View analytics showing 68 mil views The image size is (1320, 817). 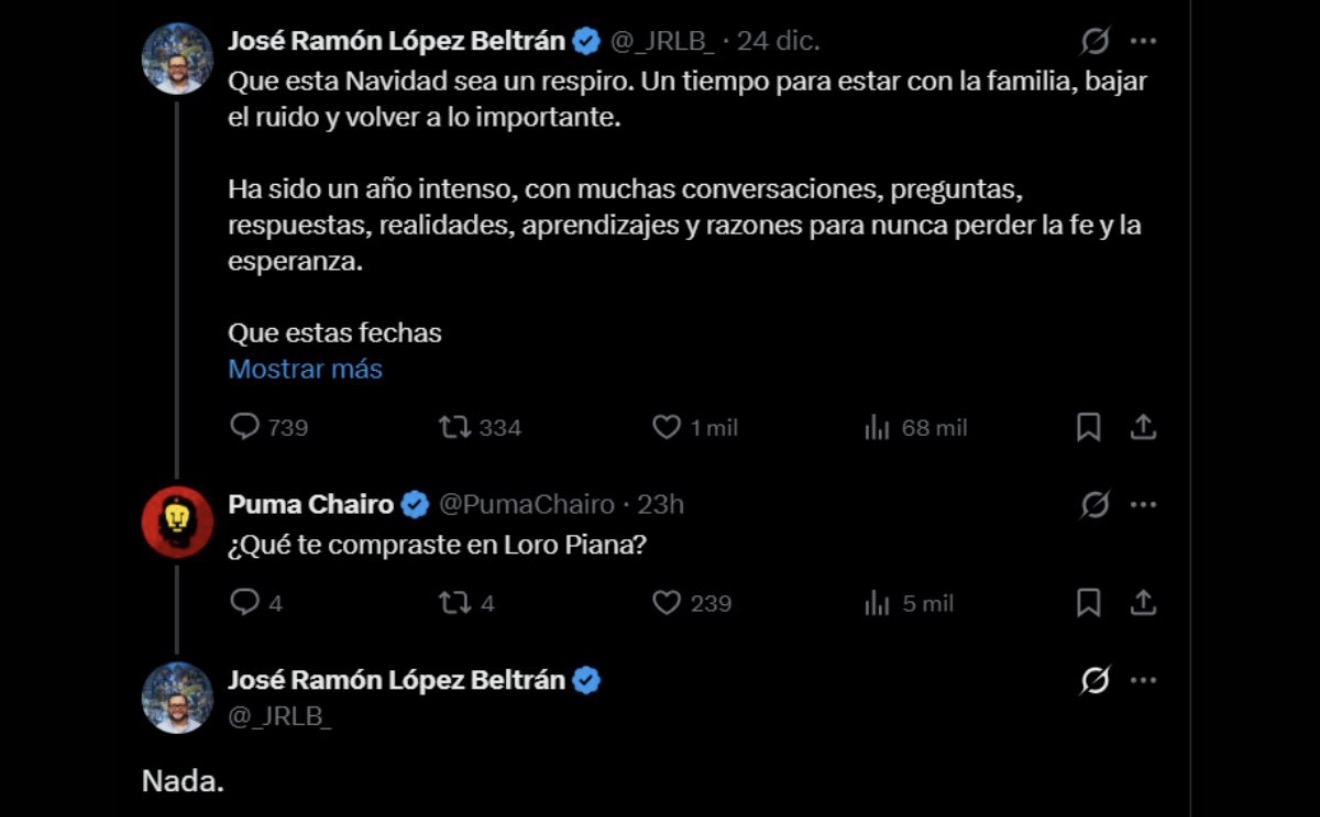point(877,428)
